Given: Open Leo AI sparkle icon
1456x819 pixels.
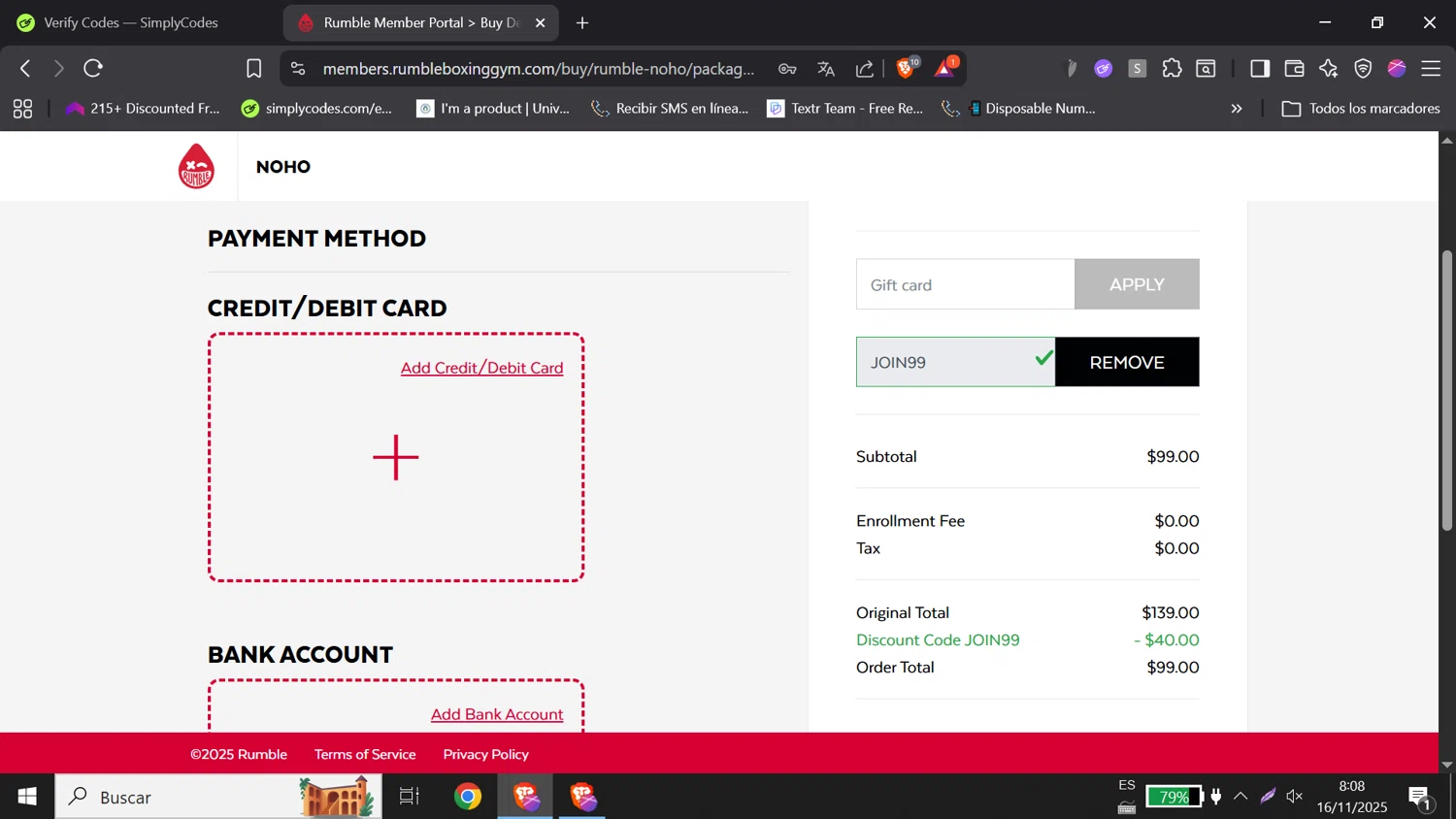Looking at the screenshot, I should tap(1329, 68).
